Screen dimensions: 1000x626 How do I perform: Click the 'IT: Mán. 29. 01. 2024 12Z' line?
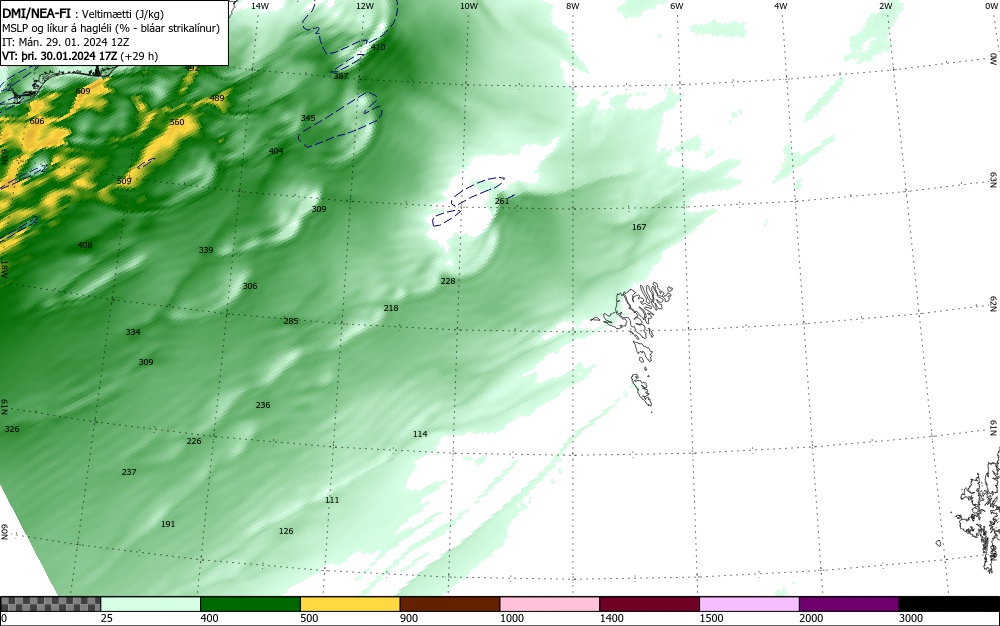click(x=65, y=42)
